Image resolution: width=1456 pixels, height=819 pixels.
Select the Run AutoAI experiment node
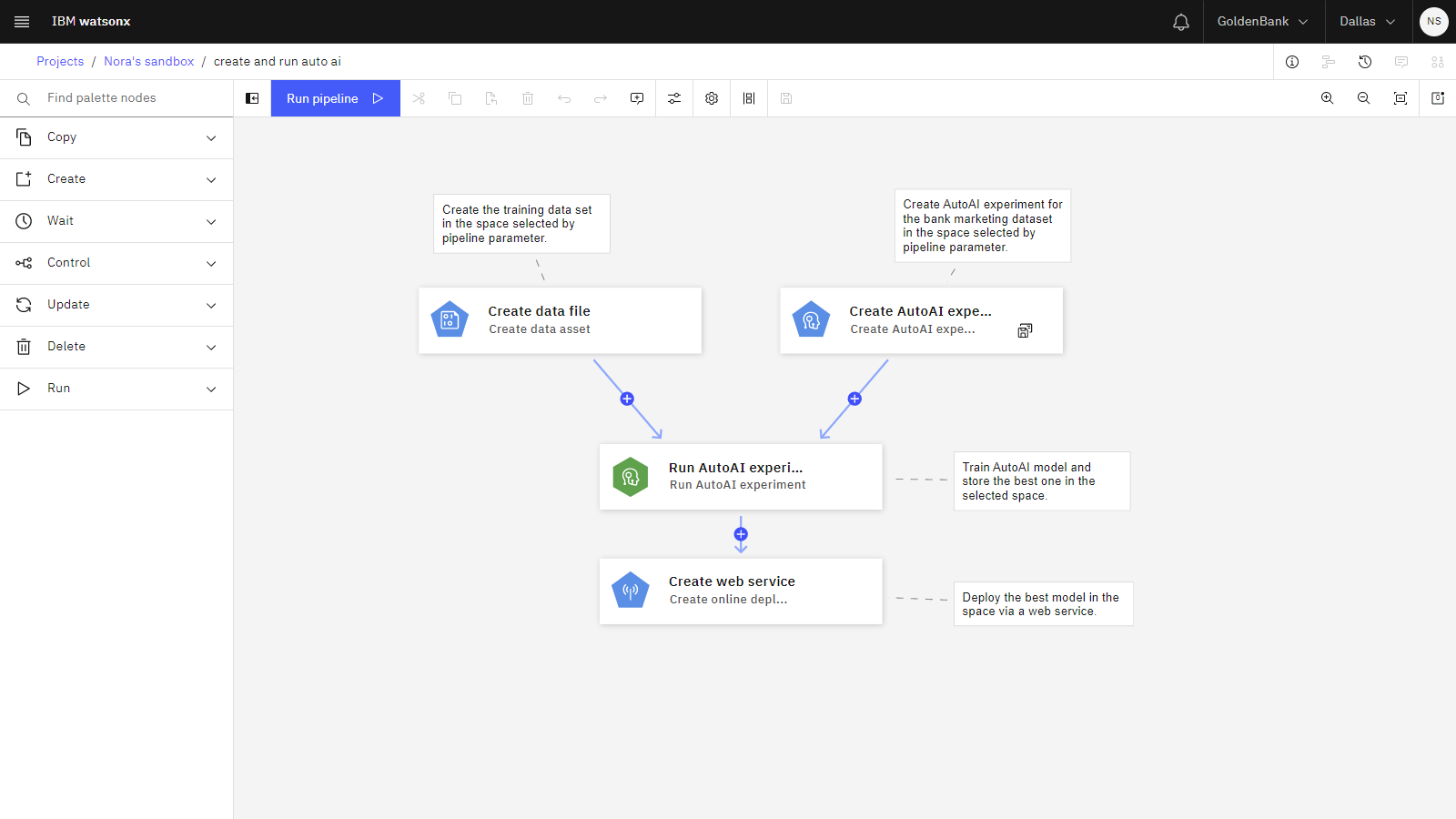click(741, 477)
